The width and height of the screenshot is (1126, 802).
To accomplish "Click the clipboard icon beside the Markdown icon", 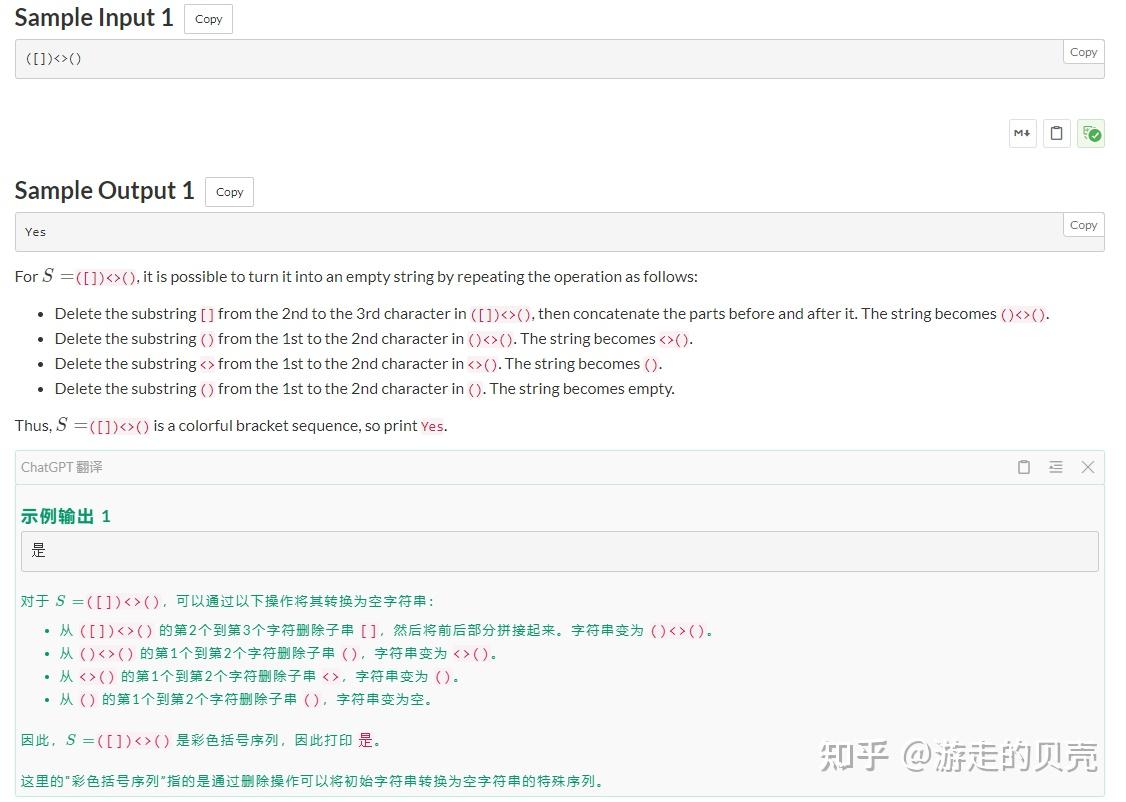I will click(1056, 133).
